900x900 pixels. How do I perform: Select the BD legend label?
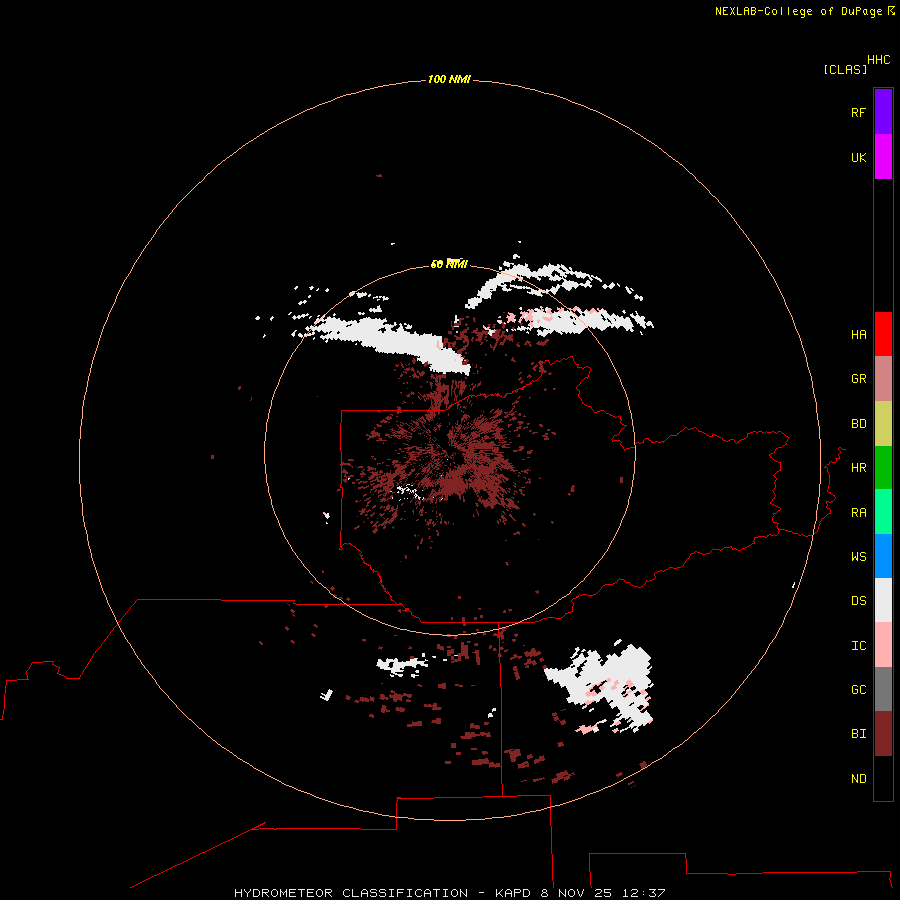coord(858,424)
